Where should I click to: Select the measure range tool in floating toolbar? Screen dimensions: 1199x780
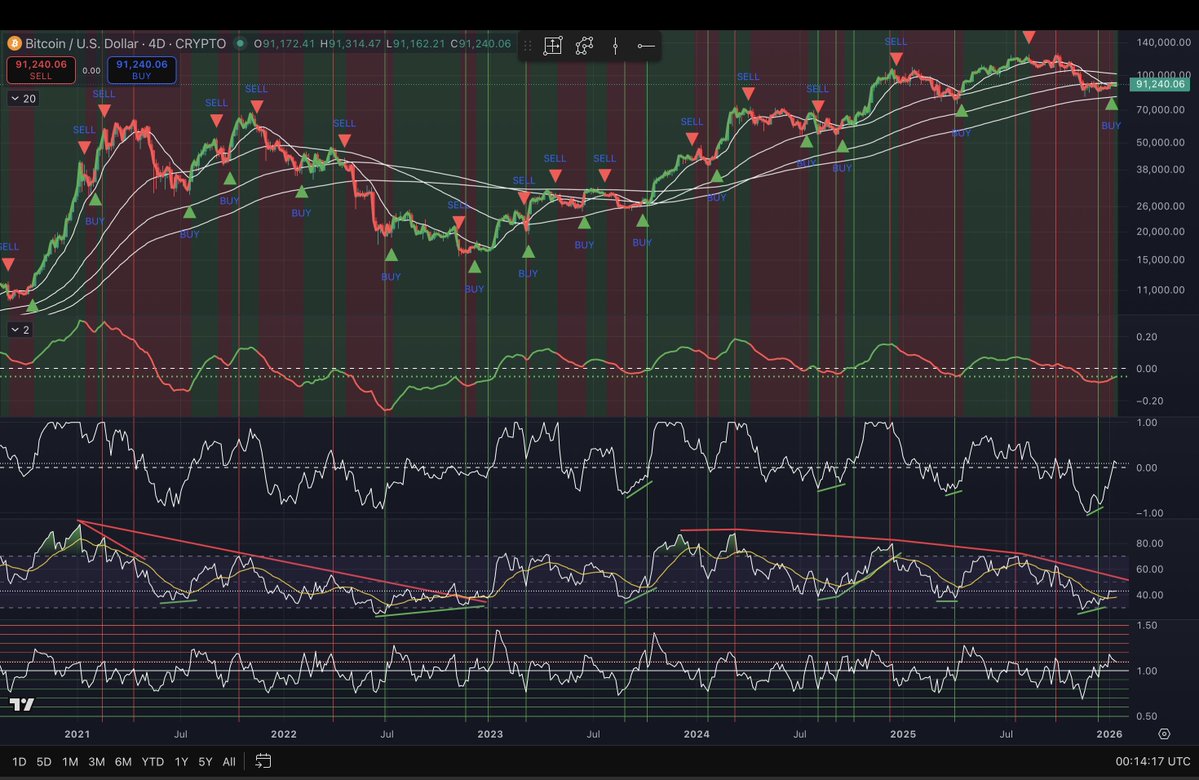(x=553, y=46)
